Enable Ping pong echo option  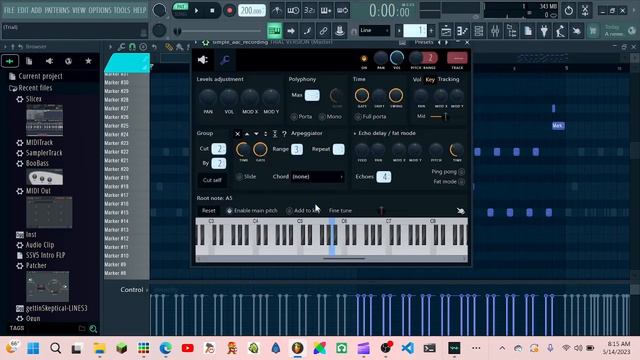tap(448, 172)
